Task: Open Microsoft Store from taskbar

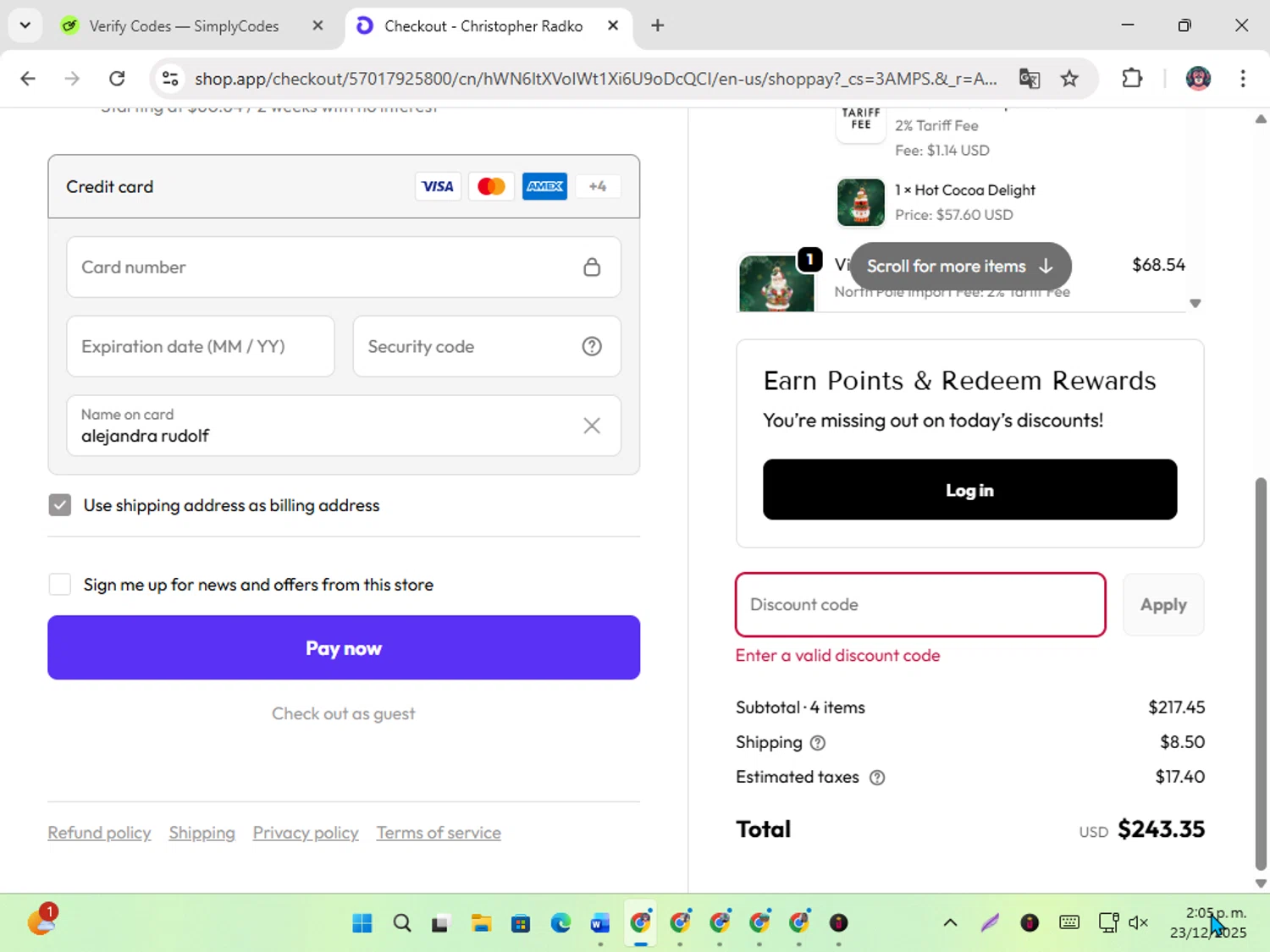Action: click(x=521, y=922)
